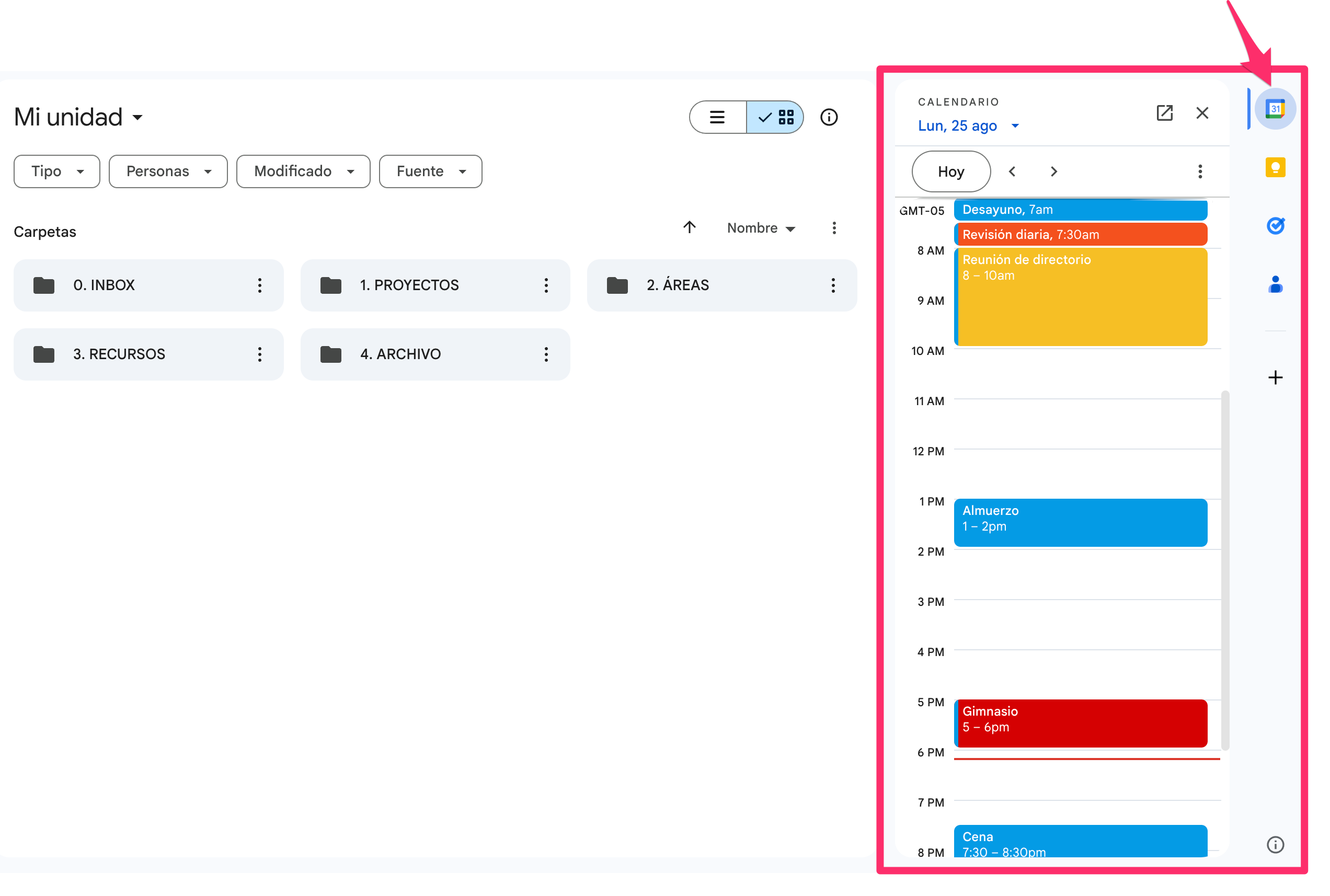Open calendar panel three-dot options menu

(1199, 171)
